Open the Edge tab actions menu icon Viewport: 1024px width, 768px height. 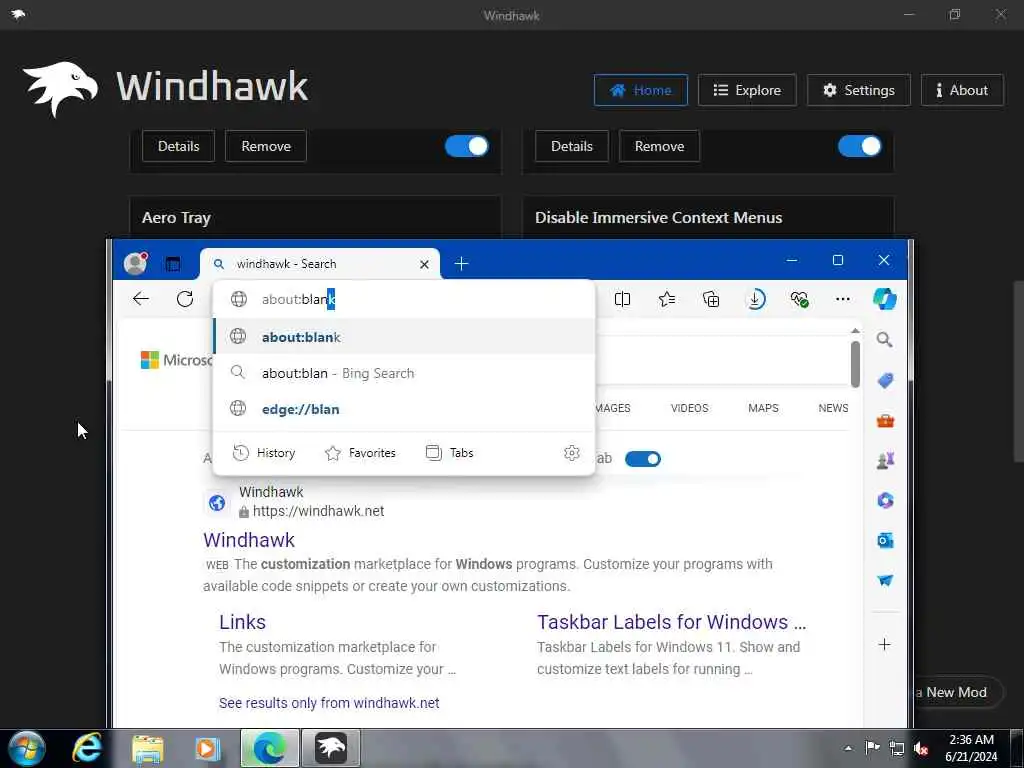coord(172,264)
